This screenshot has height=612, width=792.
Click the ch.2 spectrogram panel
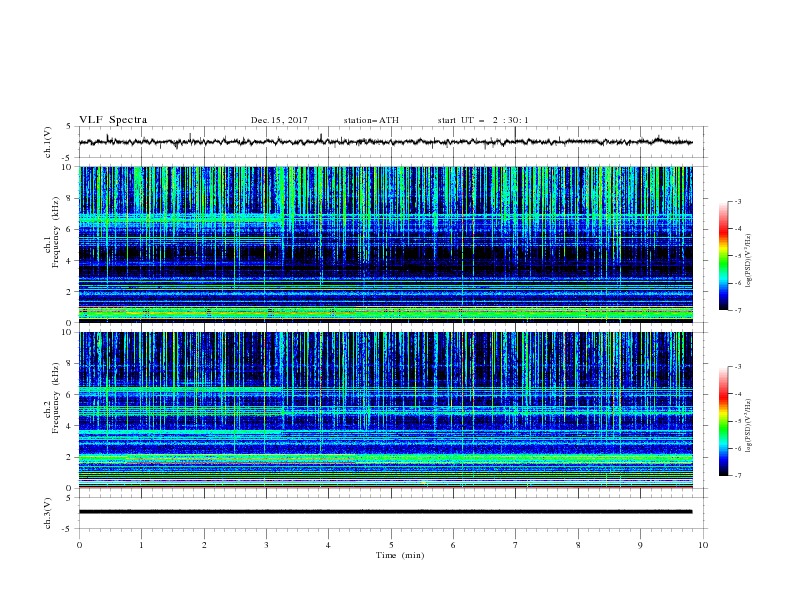[385, 410]
